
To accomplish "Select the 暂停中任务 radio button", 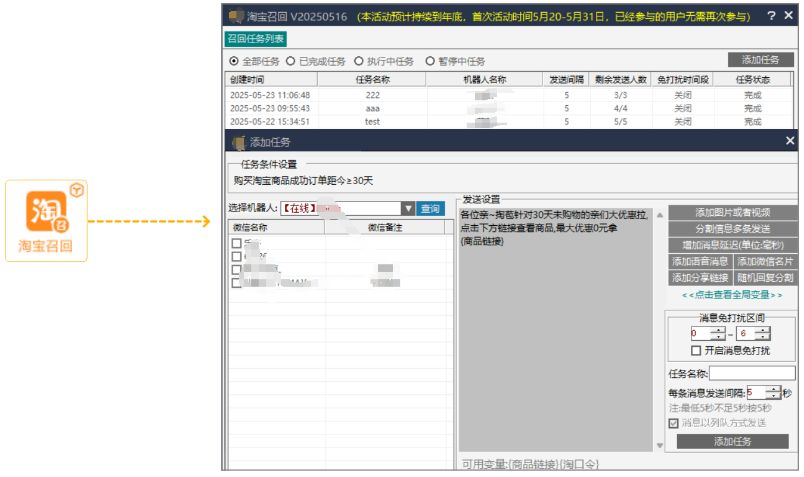I will [x=430, y=61].
